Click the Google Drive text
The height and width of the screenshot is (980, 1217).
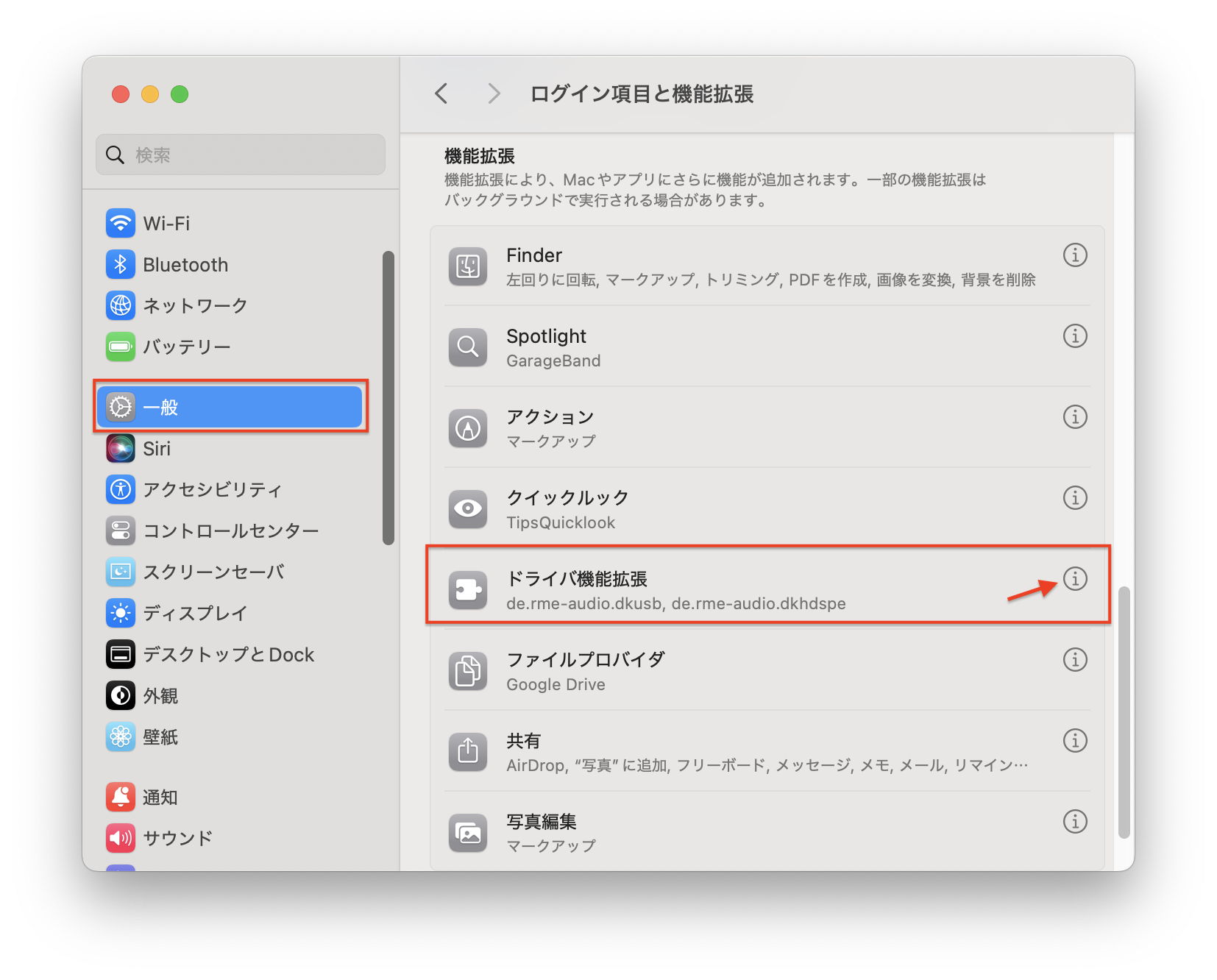coord(556,684)
